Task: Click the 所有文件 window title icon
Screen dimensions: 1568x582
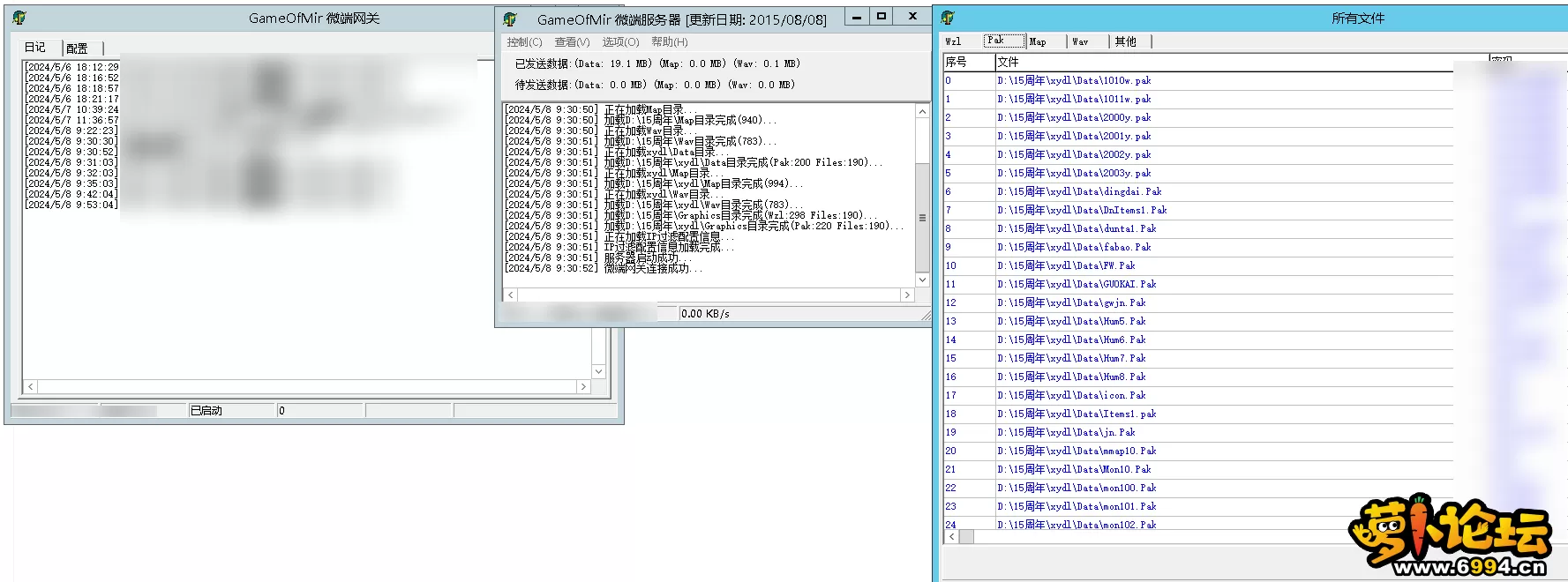Action: tap(948, 18)
